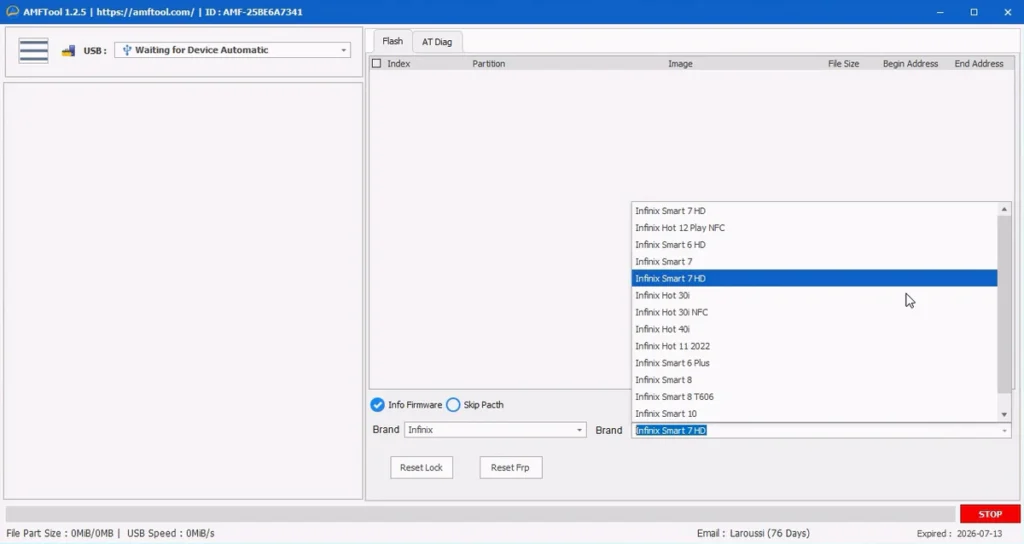Select the Skip Pacth option
Screen dimensions: 1024x544
pos(453,405)
